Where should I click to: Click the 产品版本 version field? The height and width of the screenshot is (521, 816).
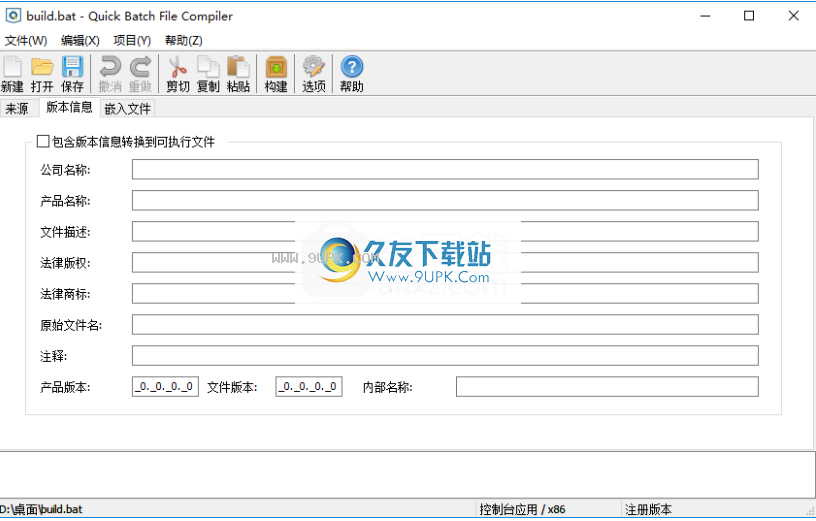(165, 387)
